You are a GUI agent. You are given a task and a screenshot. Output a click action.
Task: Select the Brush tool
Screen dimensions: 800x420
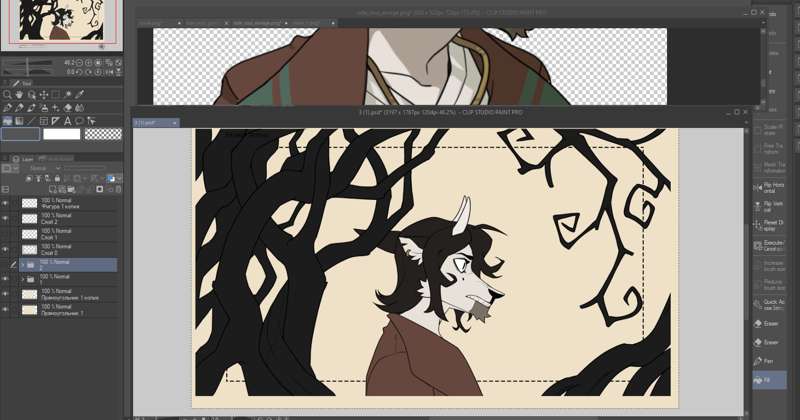click(x=32, y=108)
